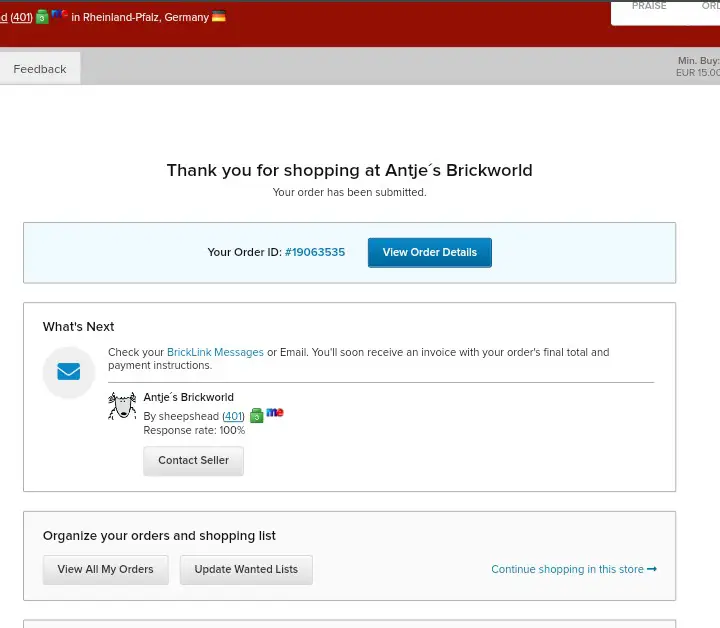Image resolution: width=720 pixels, height=628 pixels.
Task: Open order ID #19063535 link
Action: pyautogui.click(x=315, y=252)
